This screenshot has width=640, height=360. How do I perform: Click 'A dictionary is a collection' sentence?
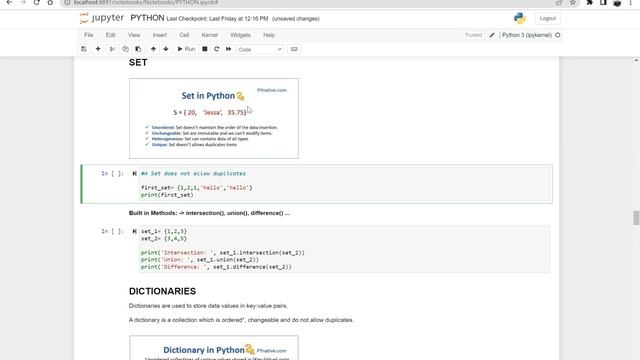point(241,320)
